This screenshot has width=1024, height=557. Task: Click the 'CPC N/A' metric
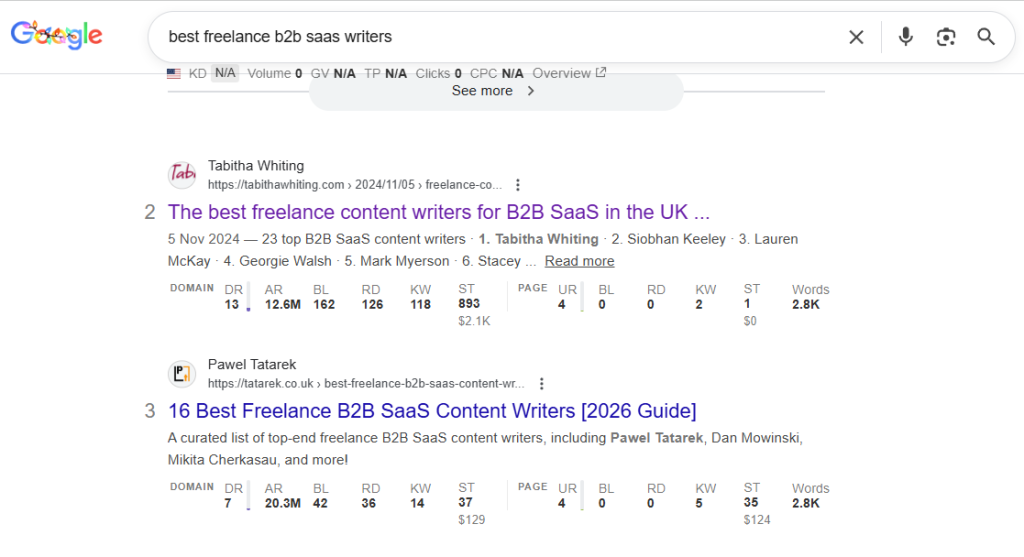(x=497, y=73)
